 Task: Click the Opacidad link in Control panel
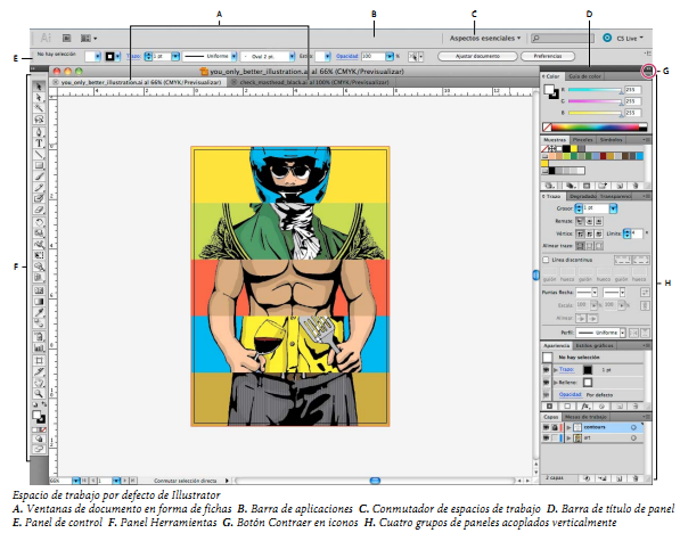347,56
